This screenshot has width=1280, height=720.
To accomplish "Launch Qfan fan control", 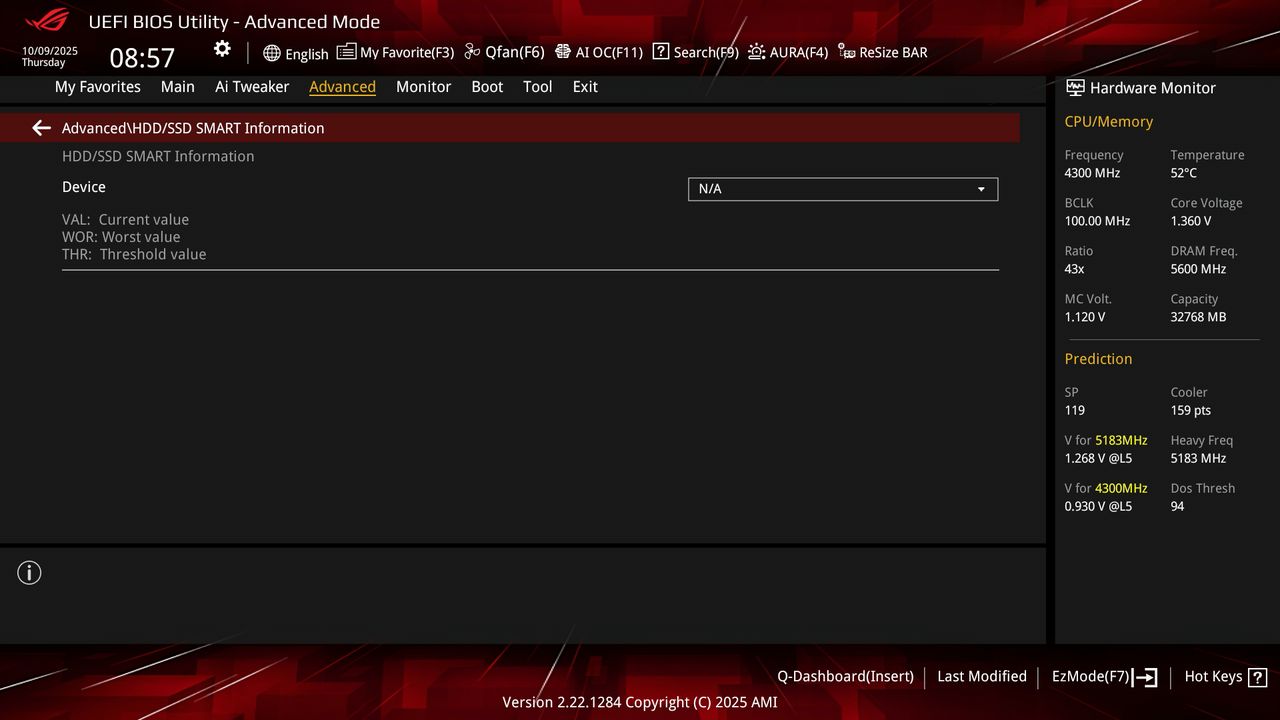I will (471, 52).
